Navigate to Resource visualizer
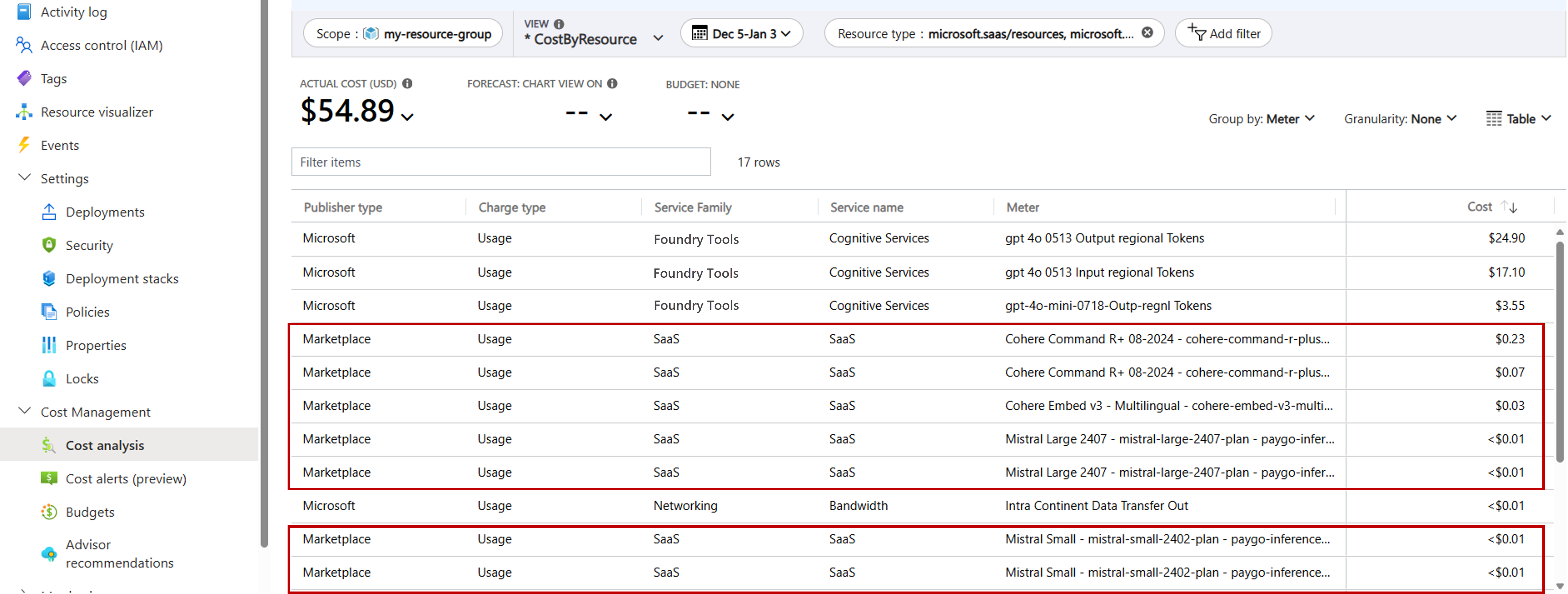1568x594 pixels. tap(97, 112)
